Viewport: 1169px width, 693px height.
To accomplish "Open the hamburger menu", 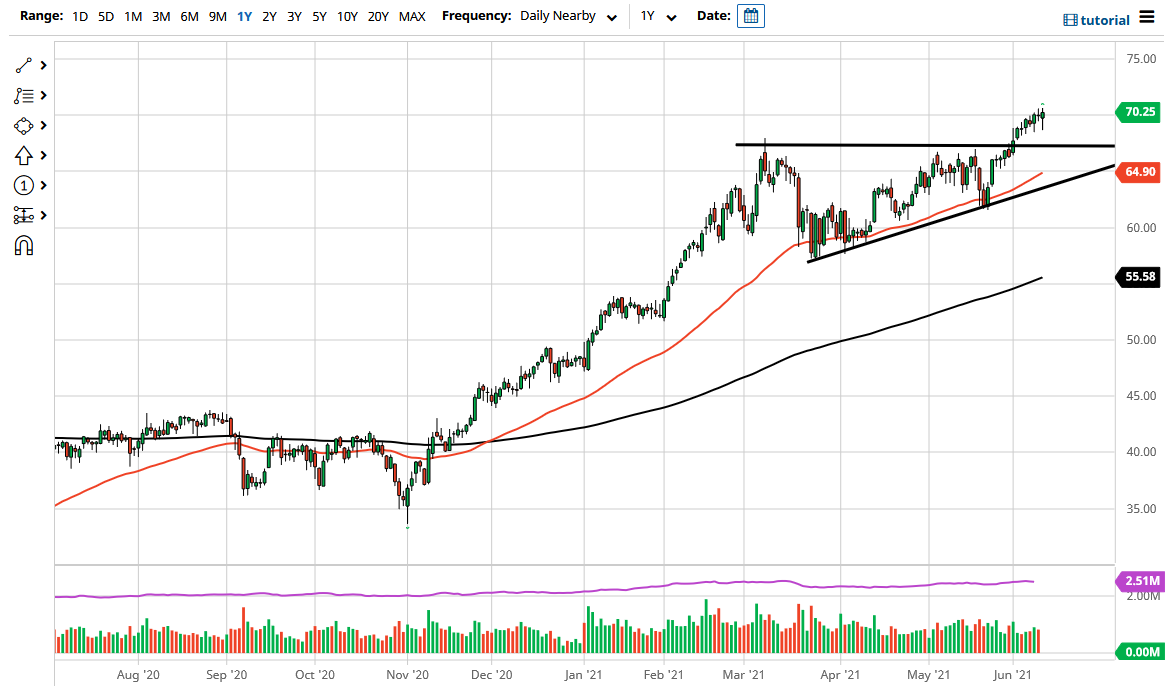I will (1148, 18).
